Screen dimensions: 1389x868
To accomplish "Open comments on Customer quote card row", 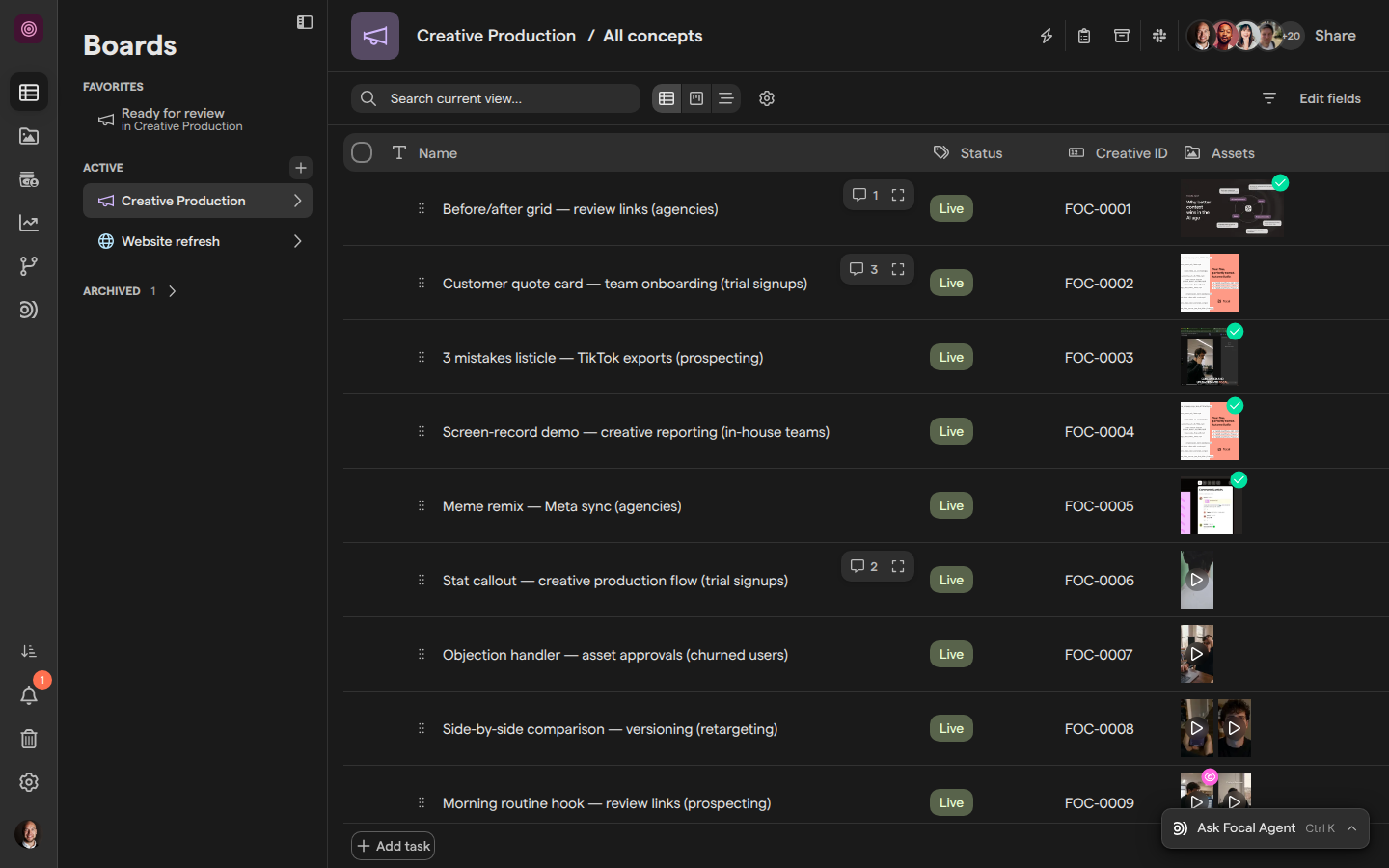I will pyautogui.click(x=863, y=269).
